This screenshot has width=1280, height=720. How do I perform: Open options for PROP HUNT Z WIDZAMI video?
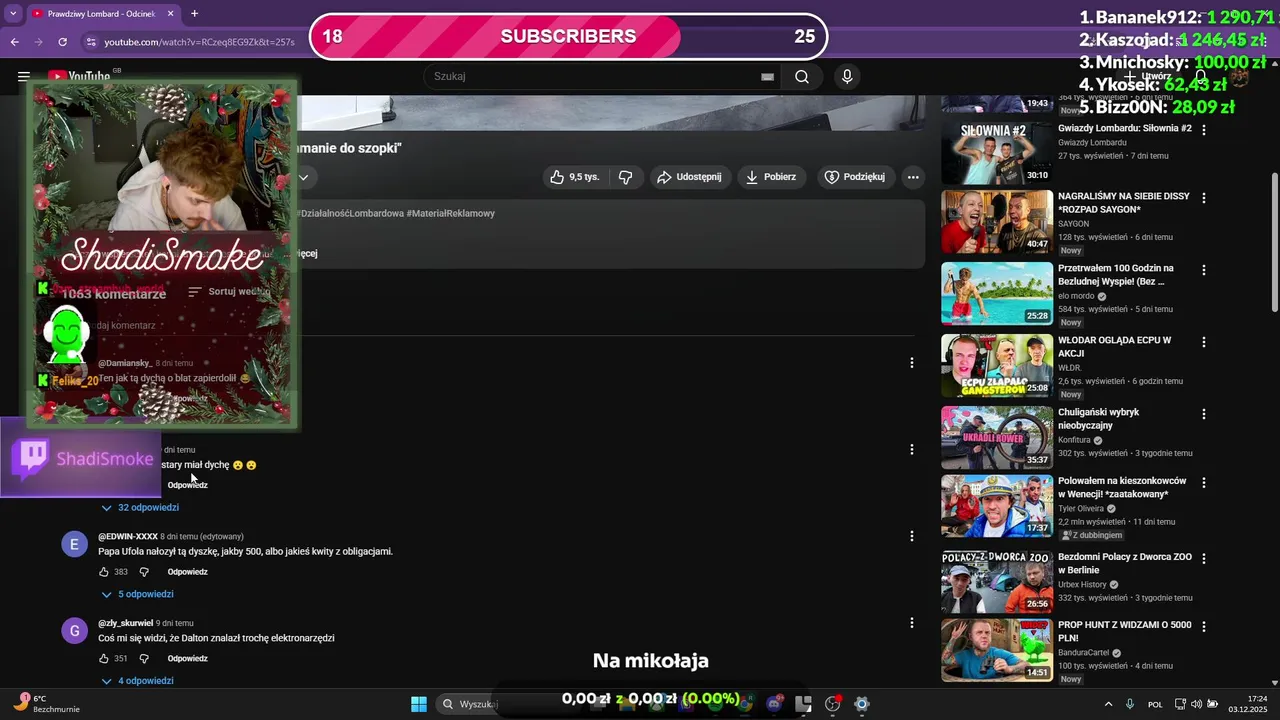pyautogui.click(x=1203, y=626)
